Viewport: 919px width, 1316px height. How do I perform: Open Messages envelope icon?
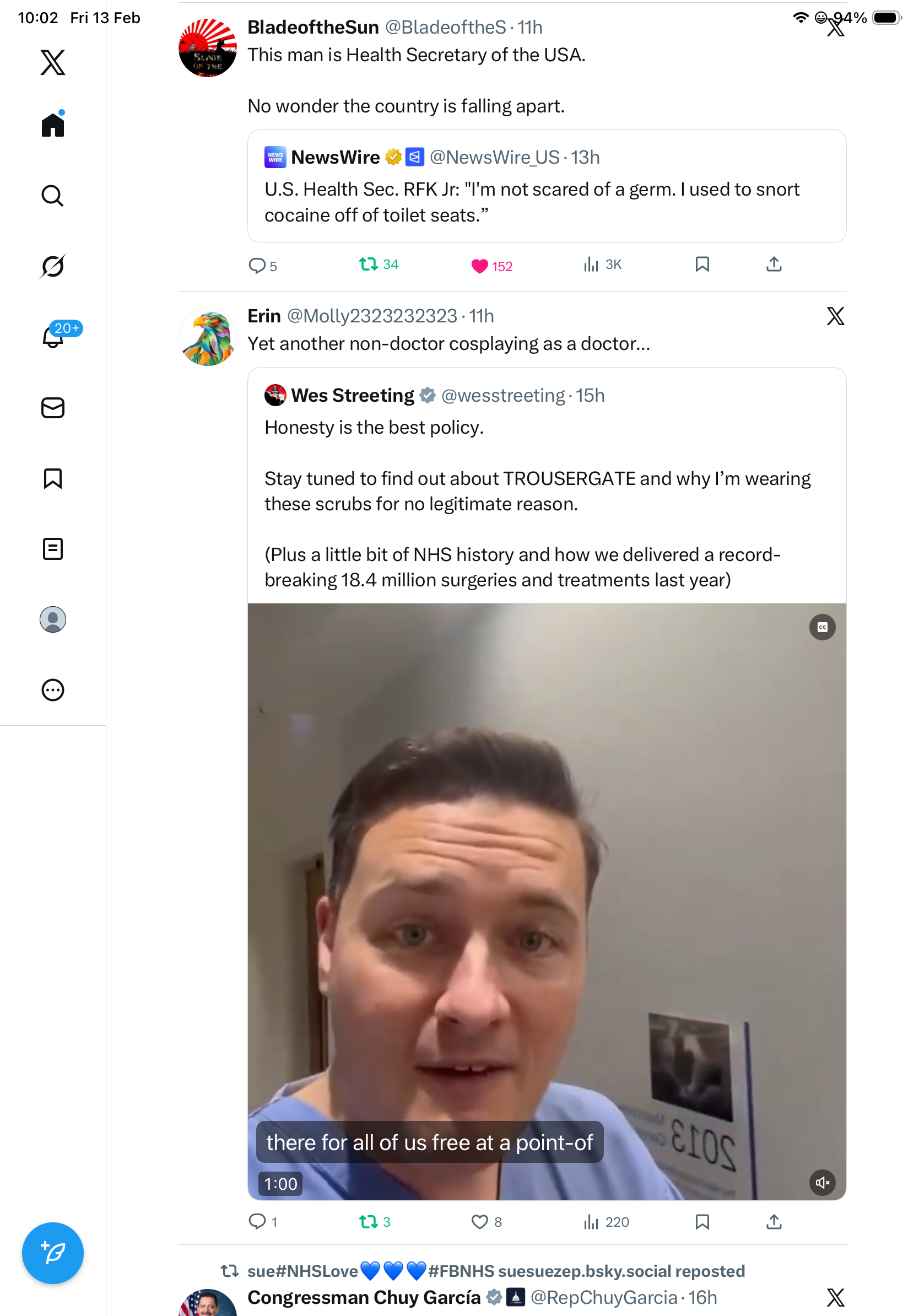point(53,407)
